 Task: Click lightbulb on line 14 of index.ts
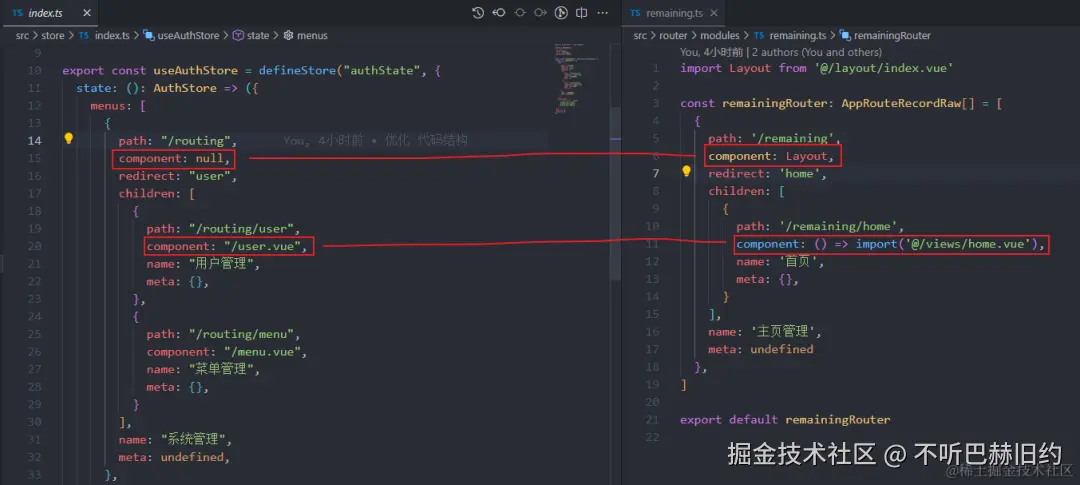[x=69, y=138]
